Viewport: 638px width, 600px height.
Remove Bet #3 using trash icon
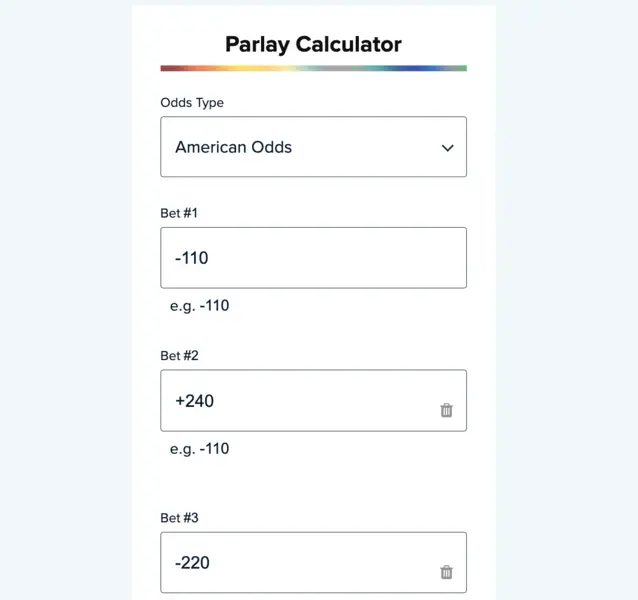tap(446, 572)
